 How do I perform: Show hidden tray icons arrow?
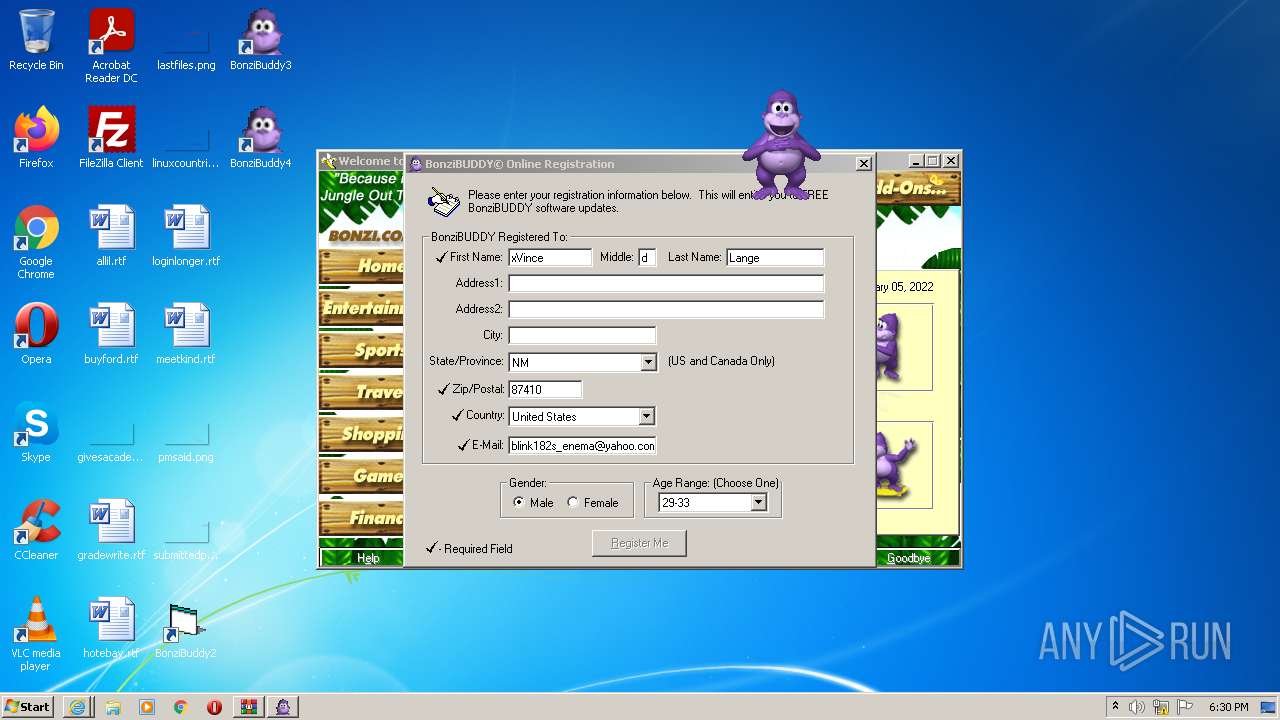(1115, 707)
